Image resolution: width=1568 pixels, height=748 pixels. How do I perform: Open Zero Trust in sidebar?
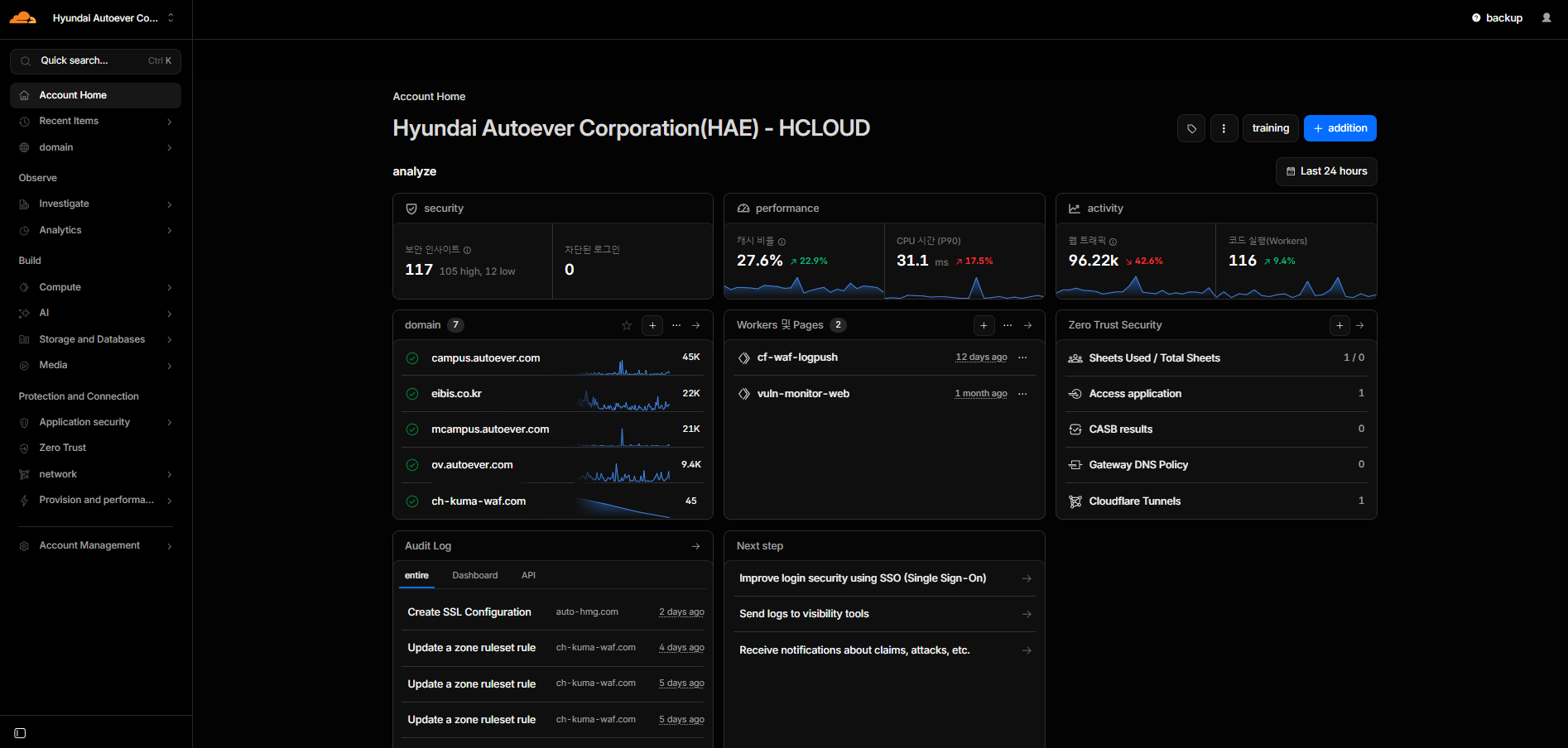95,448
